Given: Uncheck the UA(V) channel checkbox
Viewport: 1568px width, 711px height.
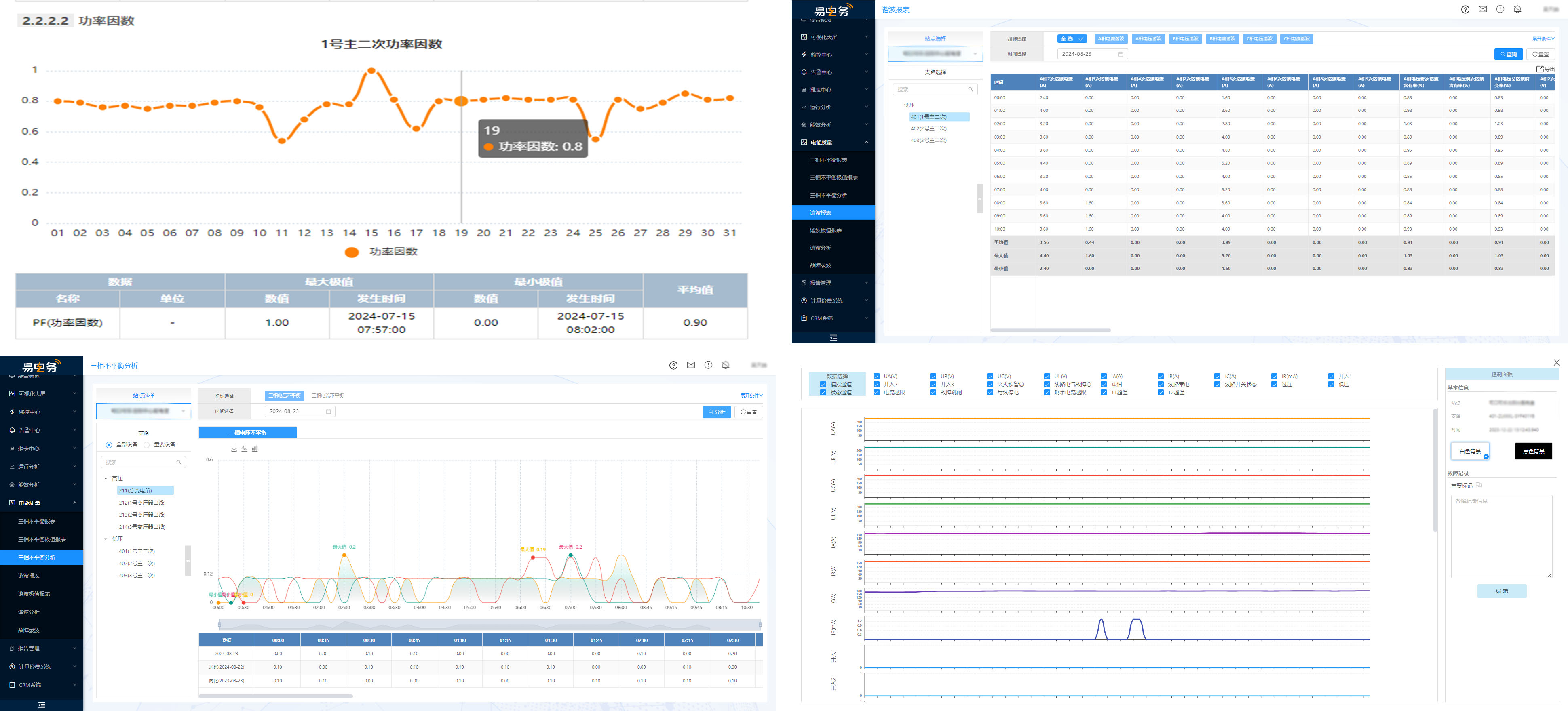Looking at the screenshot, I should [876, 377].
